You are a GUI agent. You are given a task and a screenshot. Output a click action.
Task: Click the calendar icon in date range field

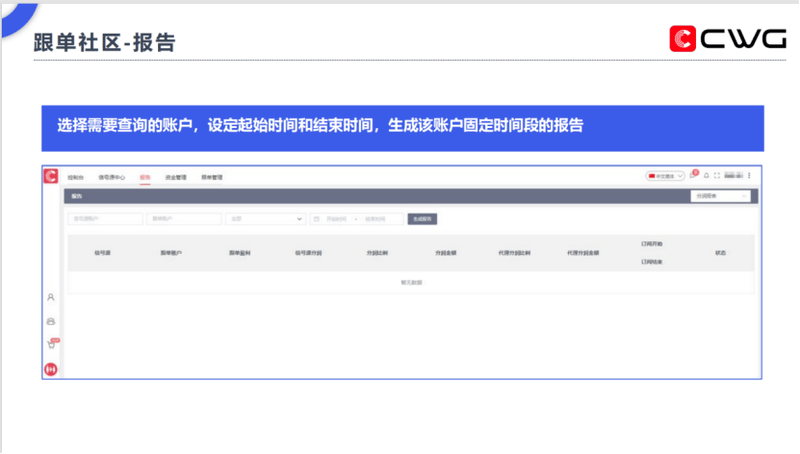pos(316,219)
